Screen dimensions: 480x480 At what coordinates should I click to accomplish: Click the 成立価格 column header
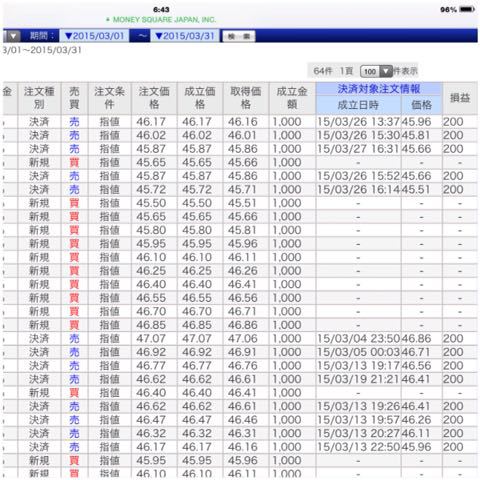click(x=200, y=98)
